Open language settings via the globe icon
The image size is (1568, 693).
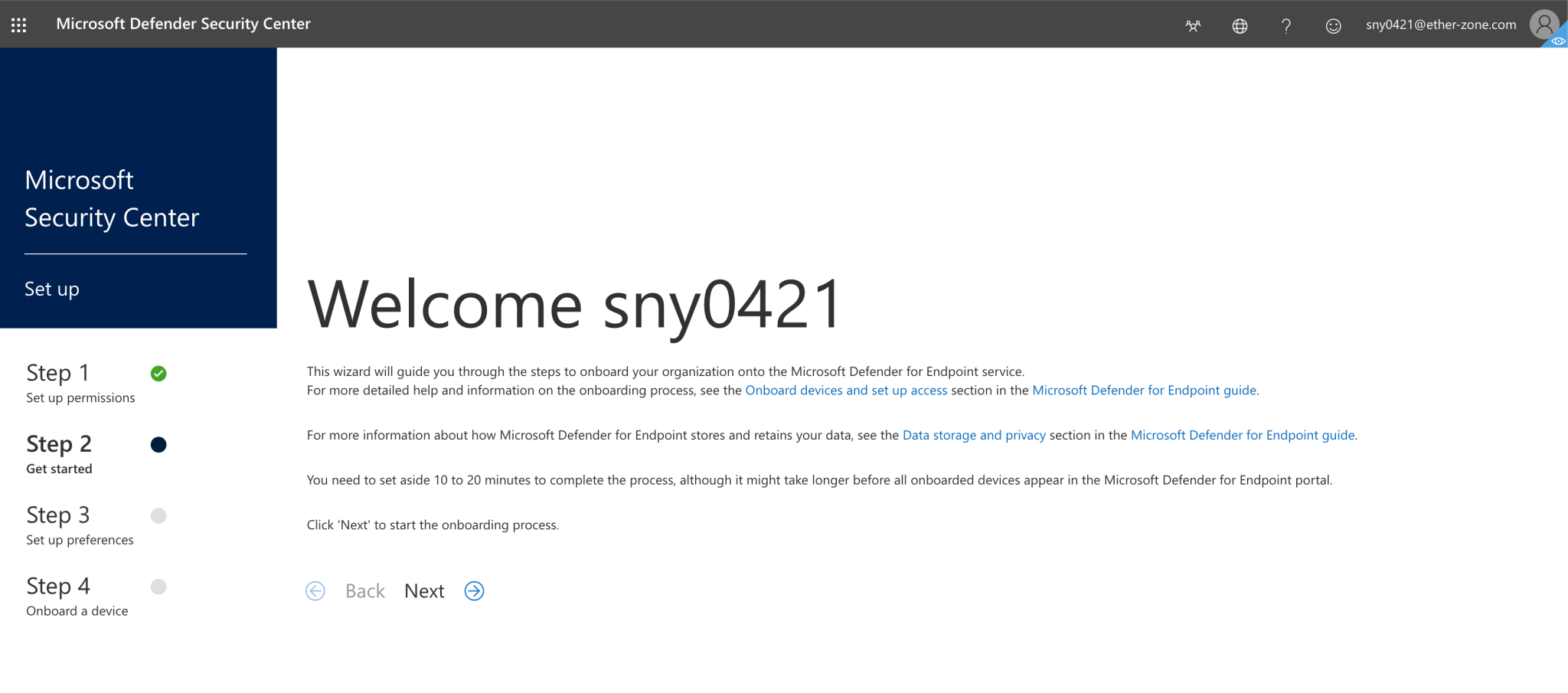(x=1240, y=25)
